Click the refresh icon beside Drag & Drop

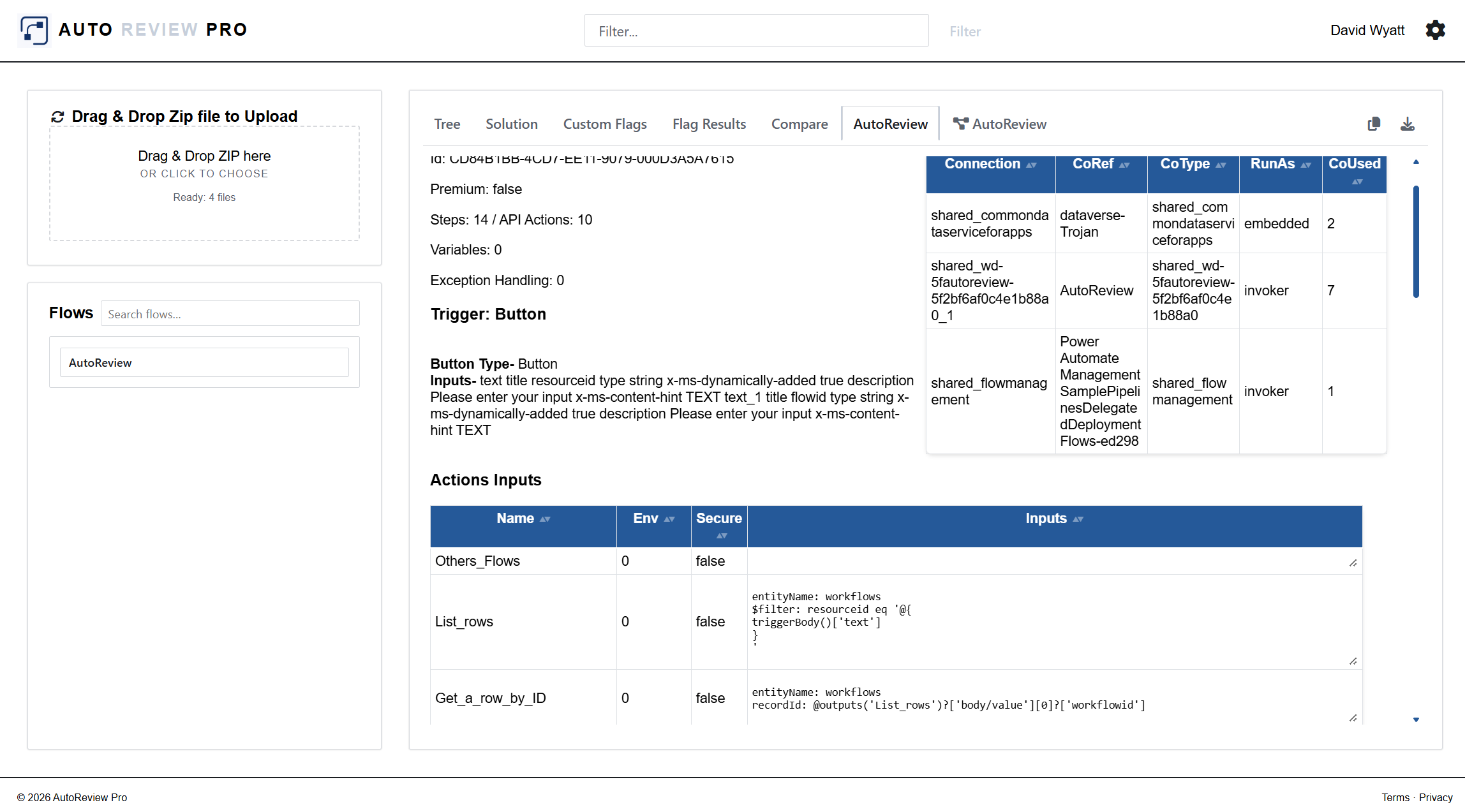tap(57, 117)
